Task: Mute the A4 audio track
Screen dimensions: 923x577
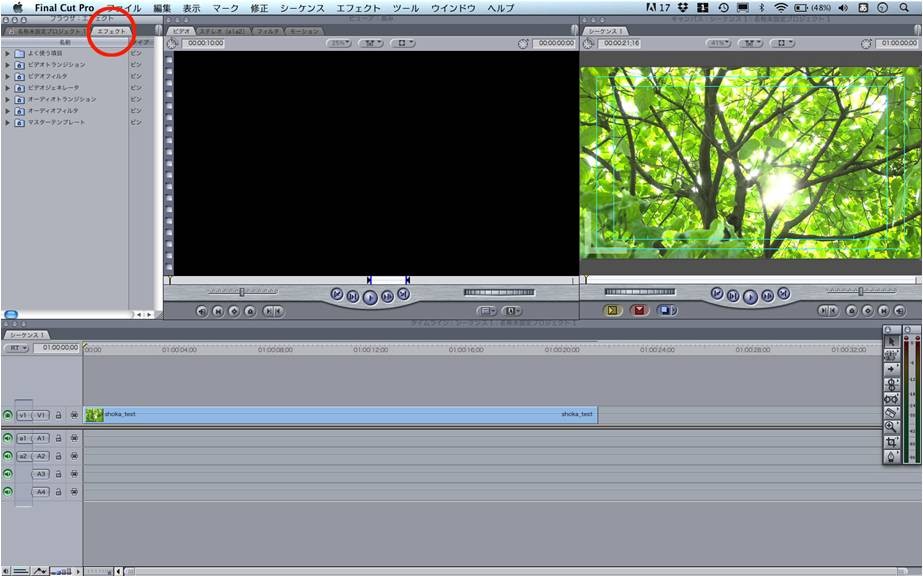Action: [x=8, y=491]
